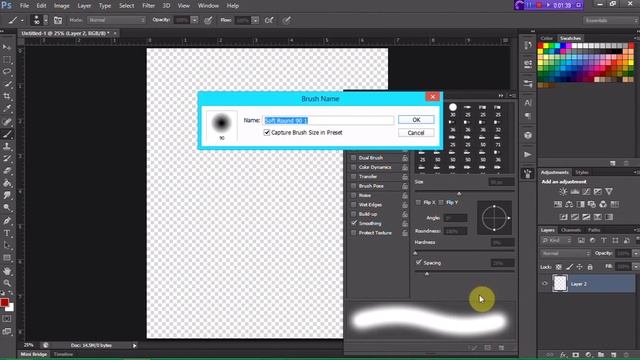This screenshot has height=360, width=640.
Task: Select the Brush tool in toolbox
Action: point(7,134)
